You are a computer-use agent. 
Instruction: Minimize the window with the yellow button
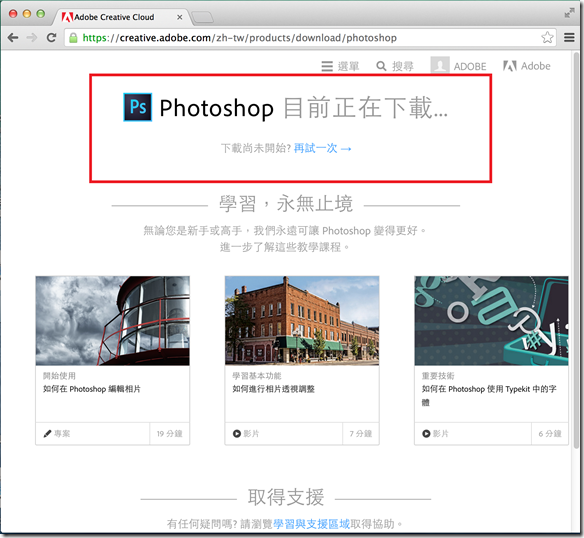tap(27, 14)
